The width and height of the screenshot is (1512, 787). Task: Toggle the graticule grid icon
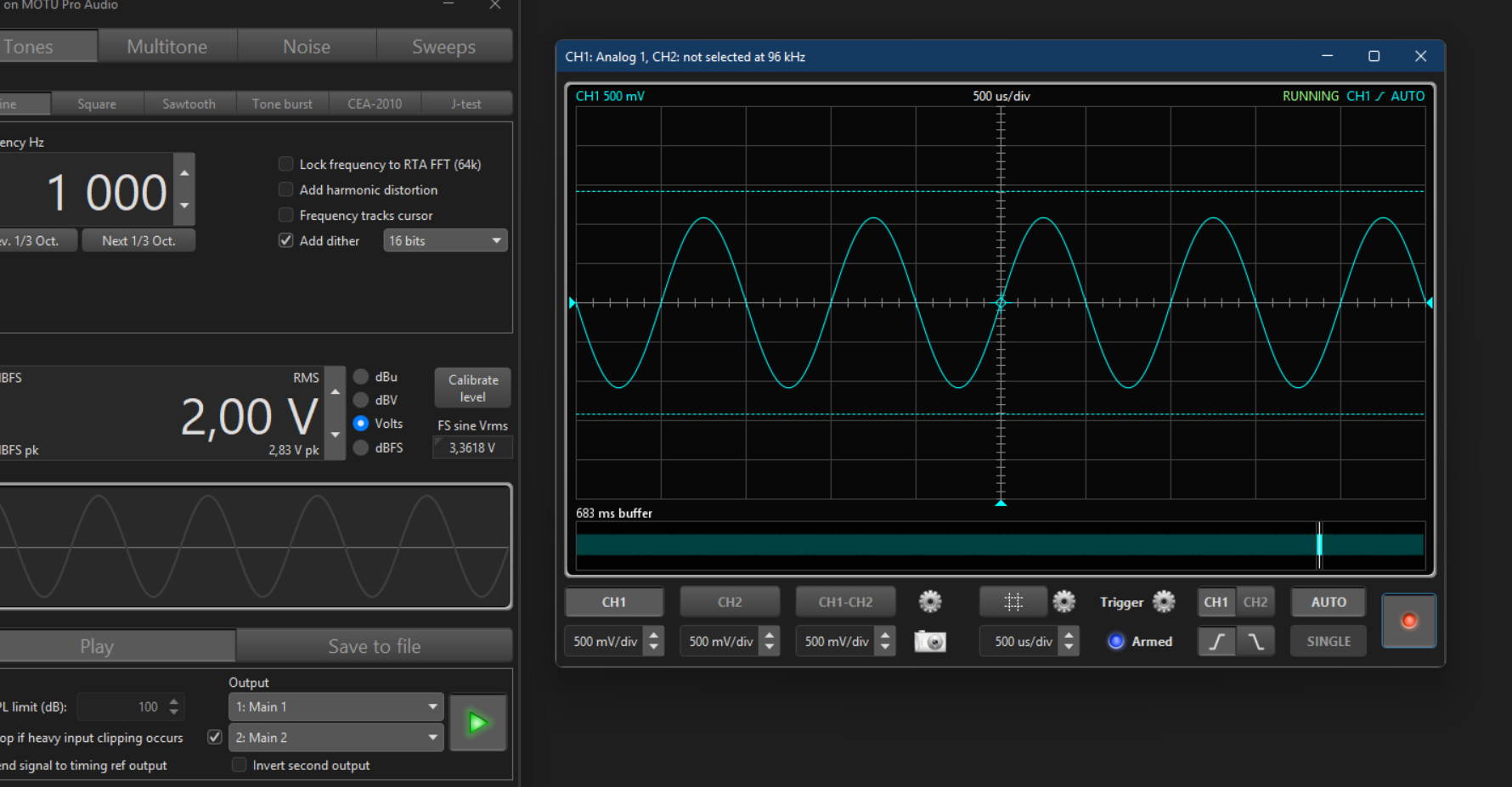[1013, 602]
